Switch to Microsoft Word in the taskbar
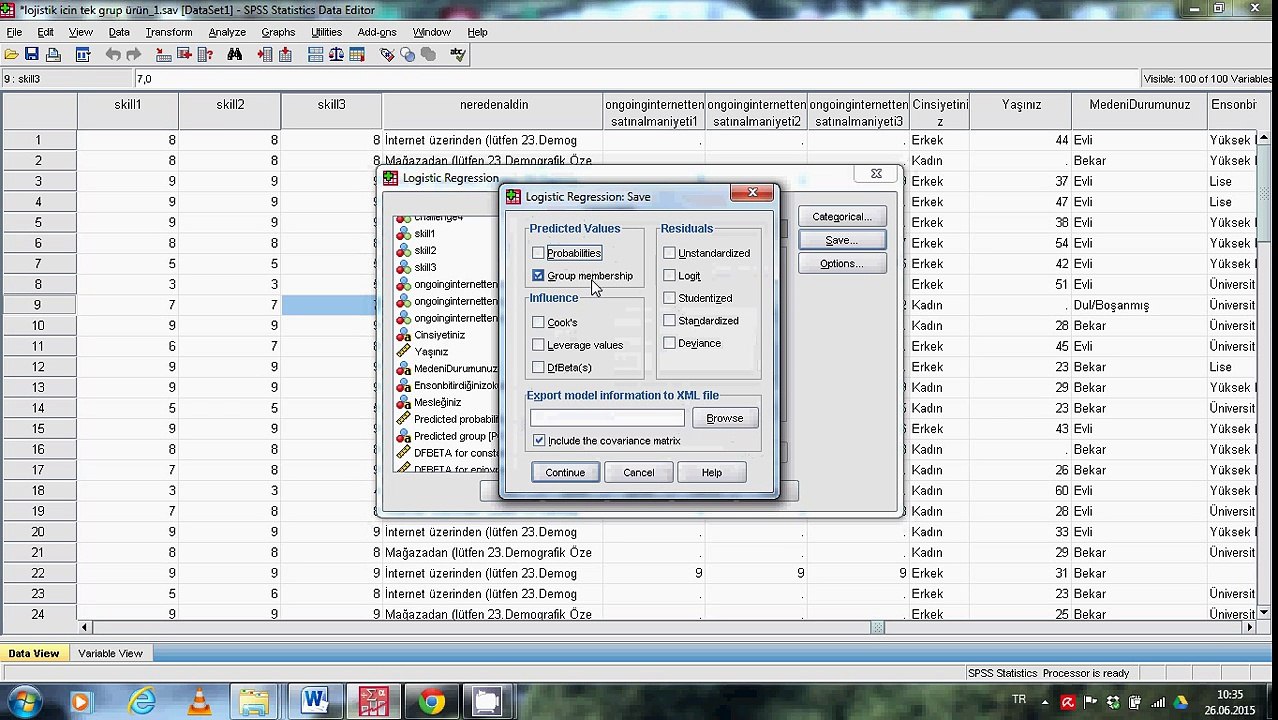Viewport: 1278px width, 720px height. click(315, 702)
